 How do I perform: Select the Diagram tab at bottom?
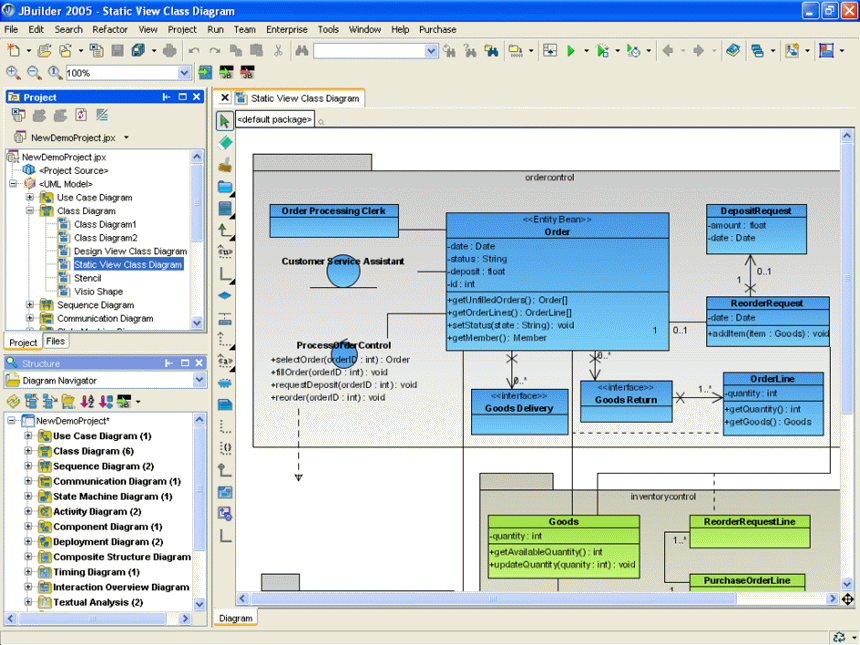pos(236,618)
